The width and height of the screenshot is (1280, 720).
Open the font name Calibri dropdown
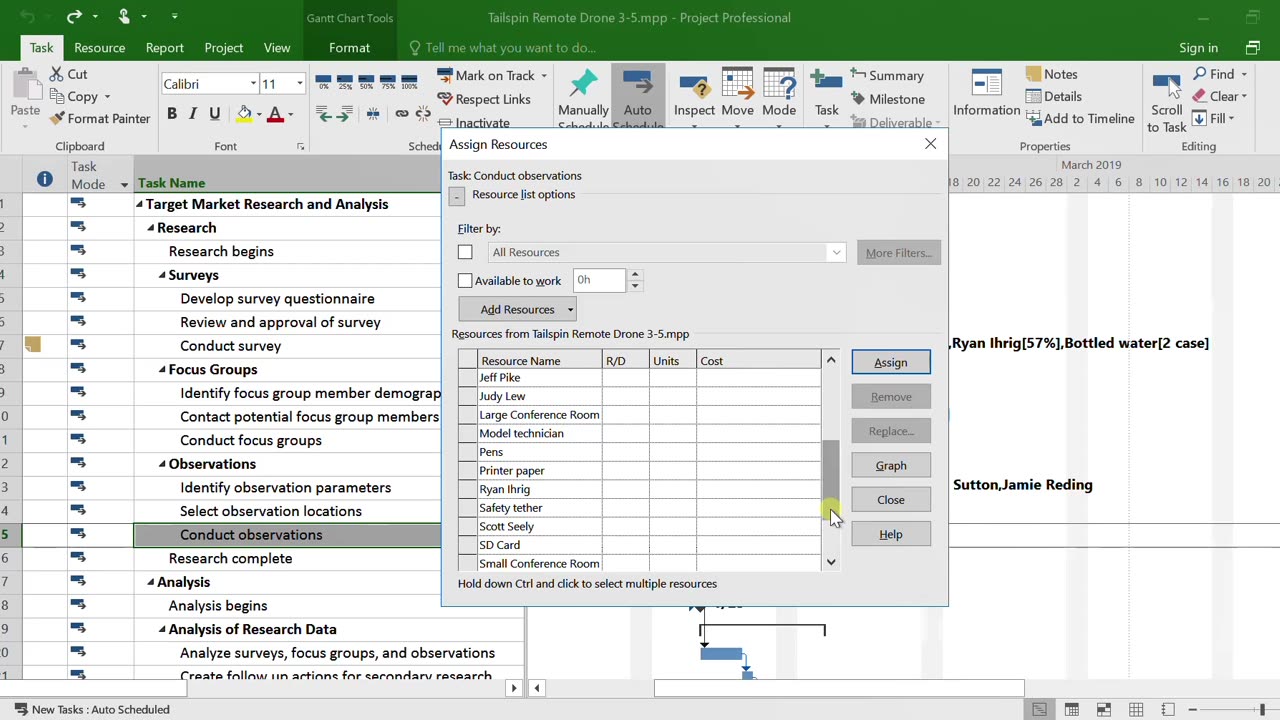(x=253, y=84)
